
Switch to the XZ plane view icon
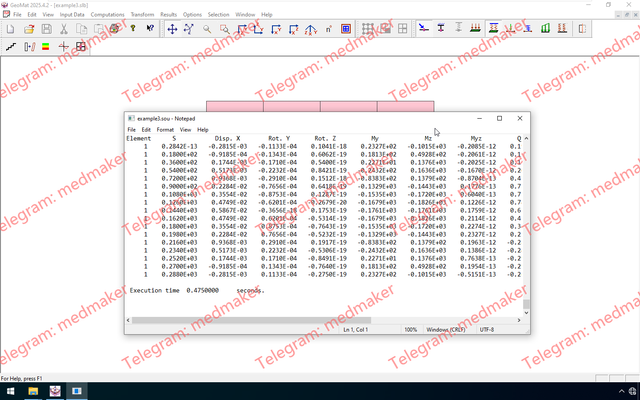pyautogui.click(x=293, y=29)
